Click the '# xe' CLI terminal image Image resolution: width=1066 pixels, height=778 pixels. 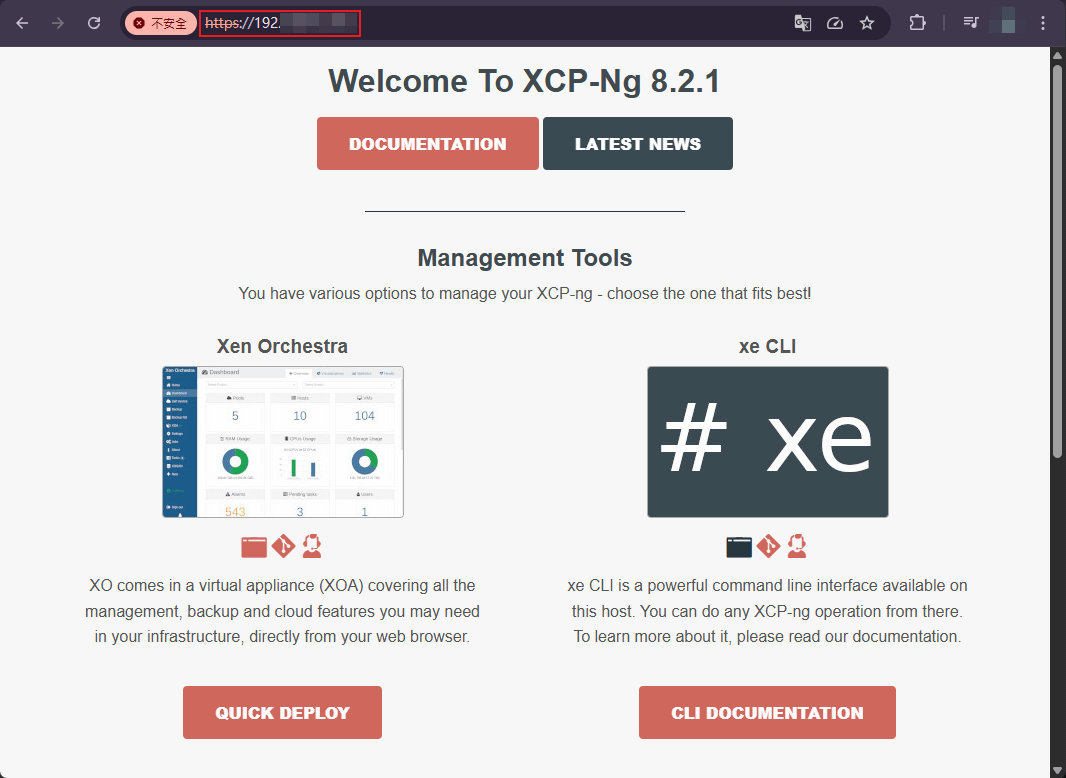click(x=768, y=442)
